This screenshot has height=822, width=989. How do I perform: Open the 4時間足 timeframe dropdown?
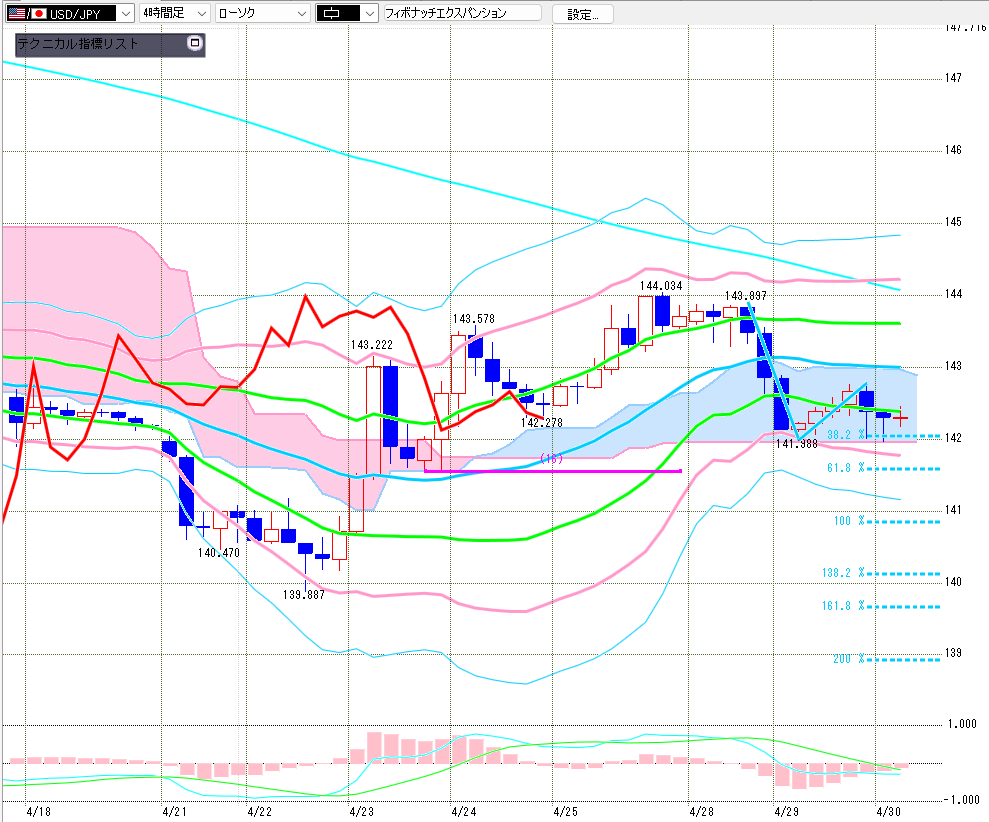[x=175, y=13]
